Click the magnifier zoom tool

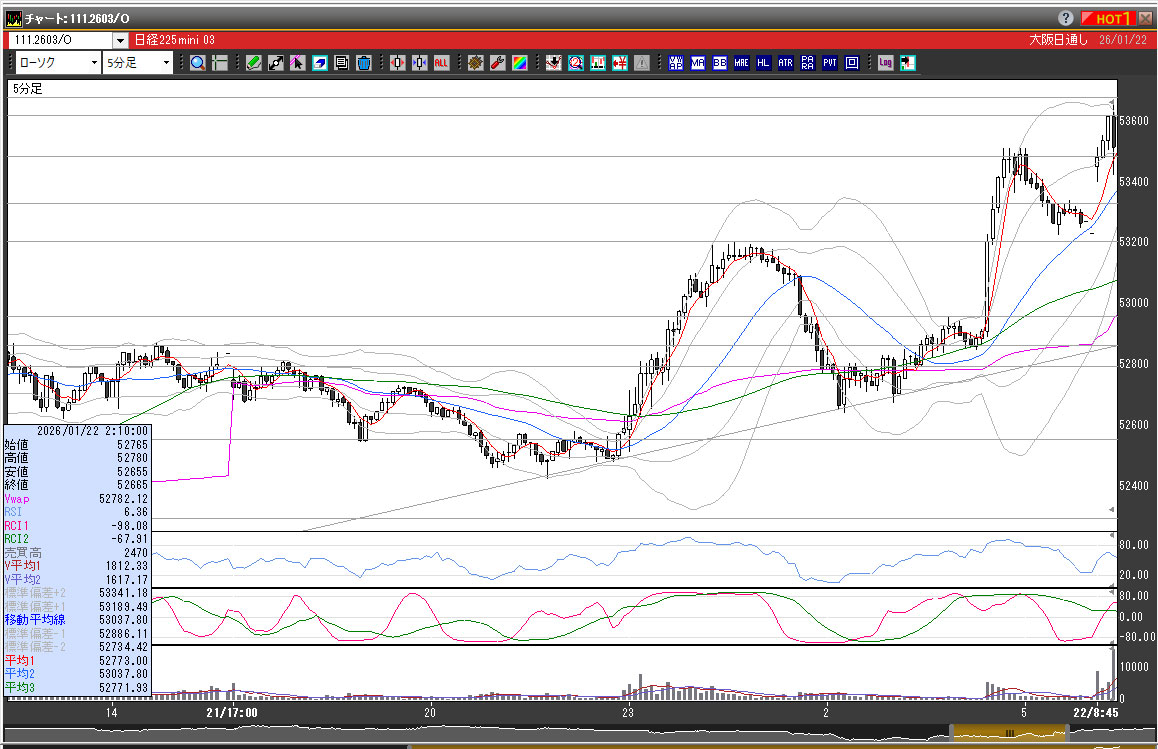pyautogui.click(x=197, y=63)
